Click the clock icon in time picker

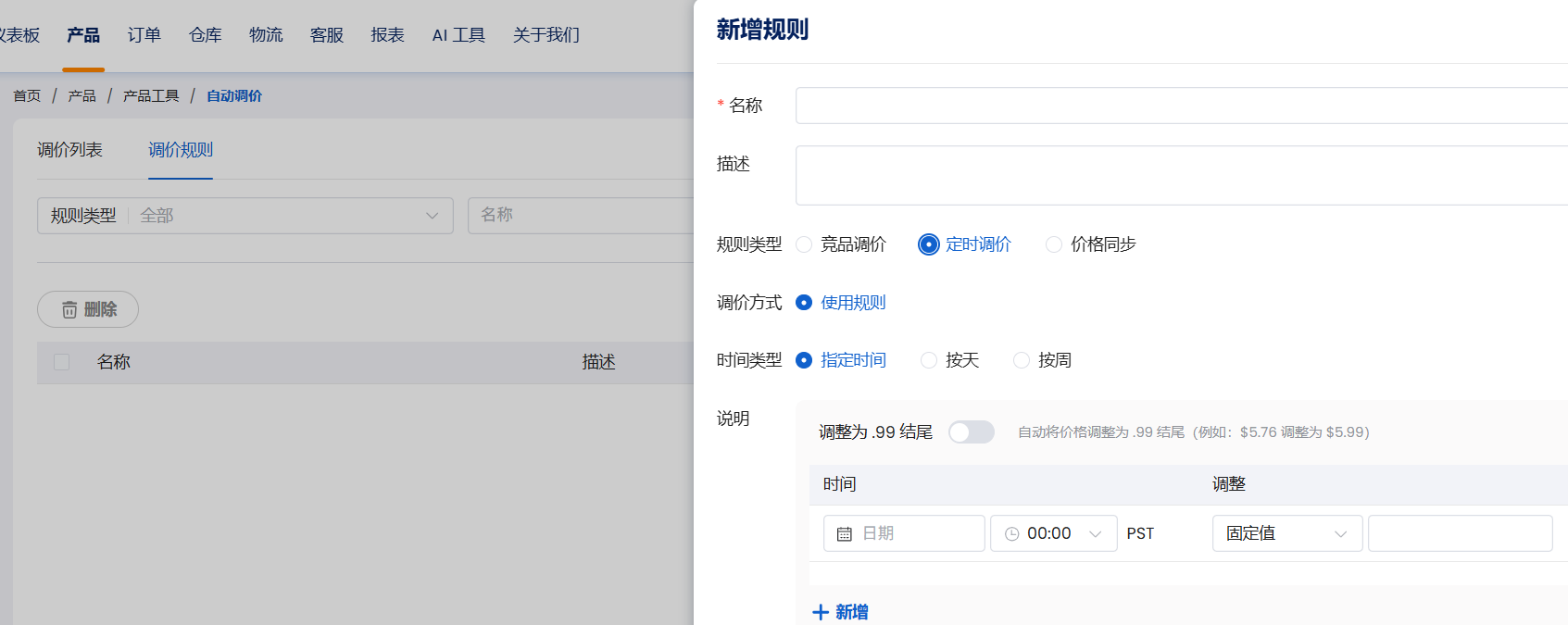[x=1011, y=534]
